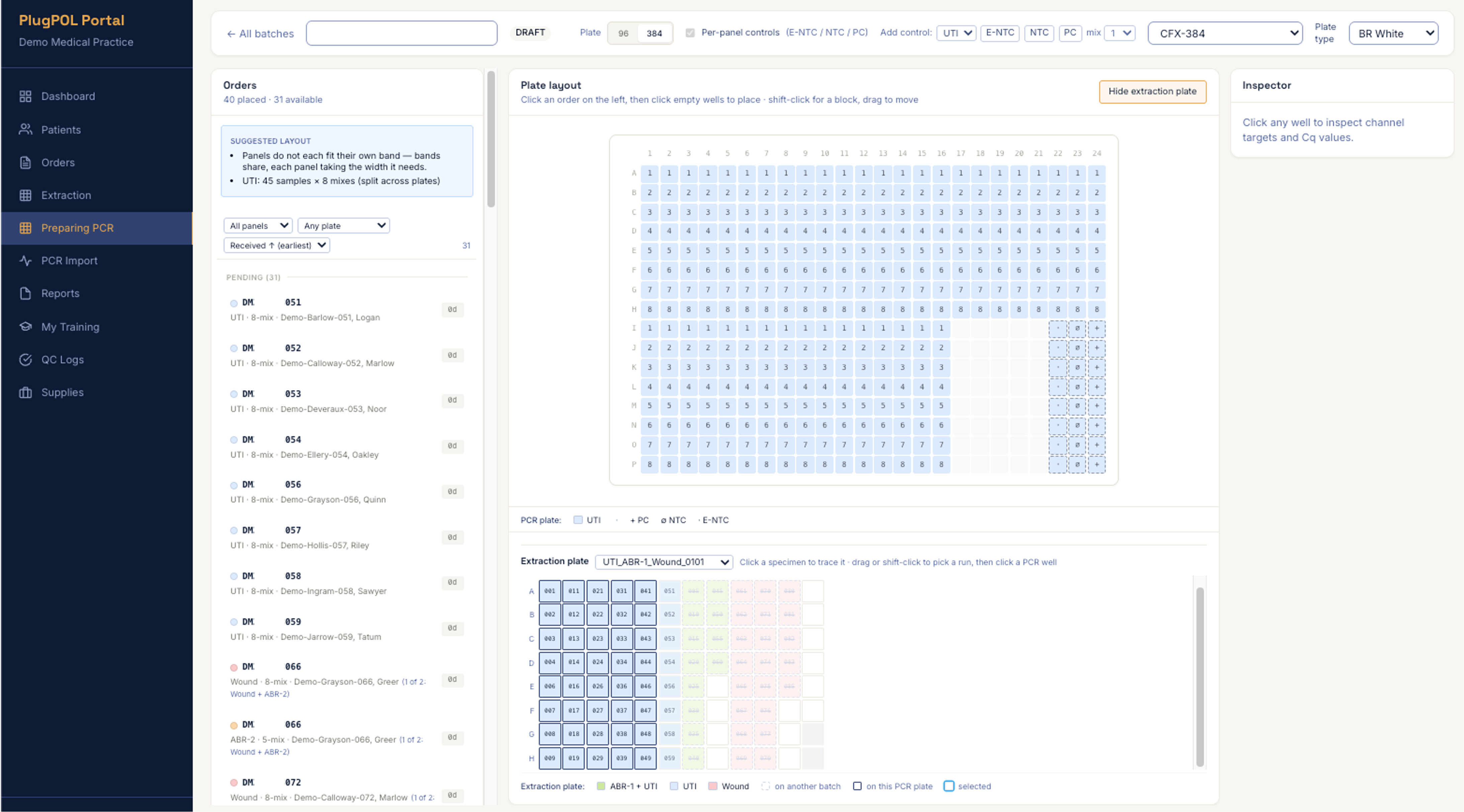Click extraction plate specimen 001
The image size is (1464, 812).
coord(550,591)
